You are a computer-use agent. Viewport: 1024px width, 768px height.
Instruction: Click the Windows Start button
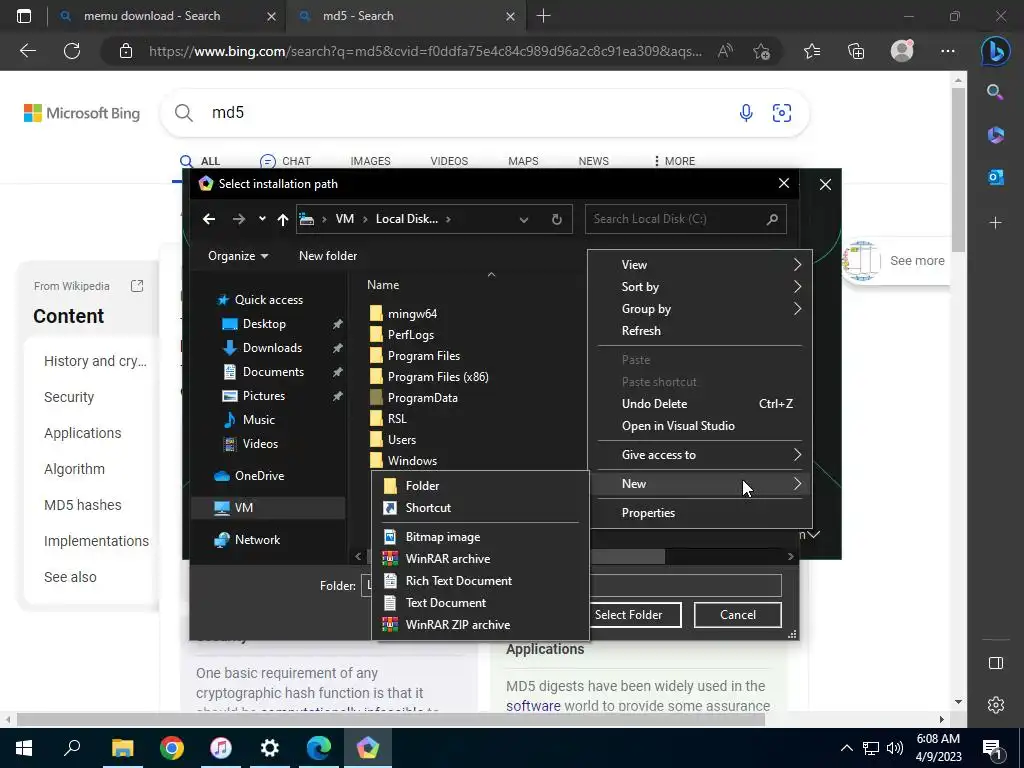click(x=24, y=748)
